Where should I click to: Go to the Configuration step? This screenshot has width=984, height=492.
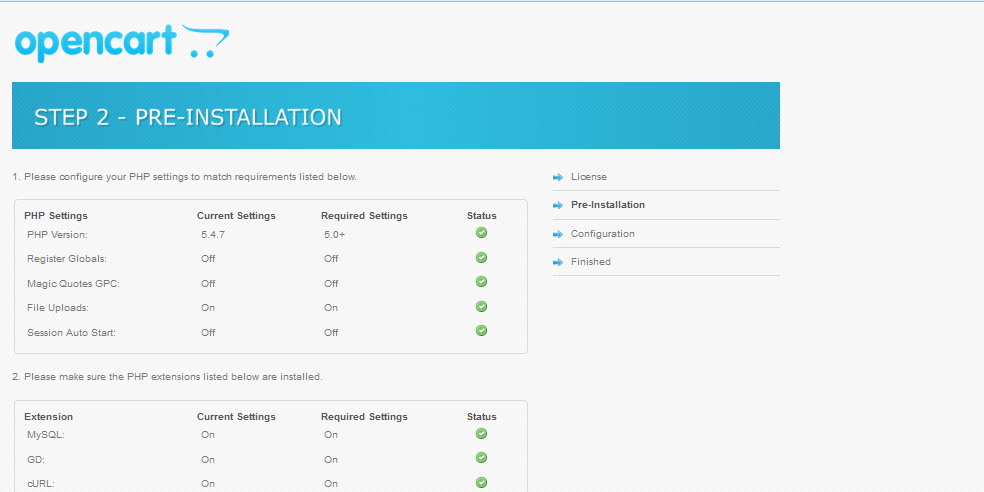click(x=602, y=233)
